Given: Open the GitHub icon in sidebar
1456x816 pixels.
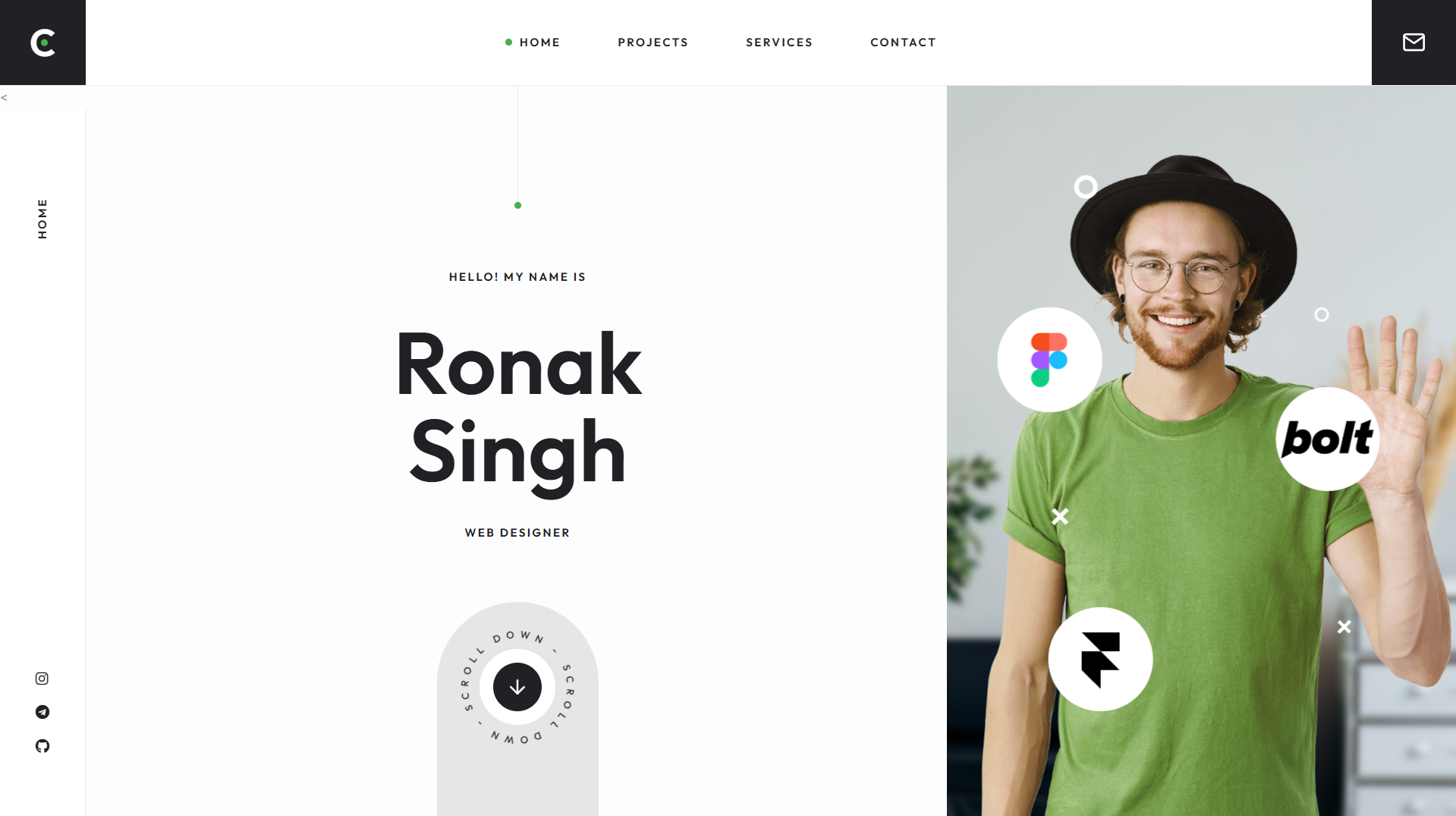Looking at the screenshot, I should pos(42,746).
